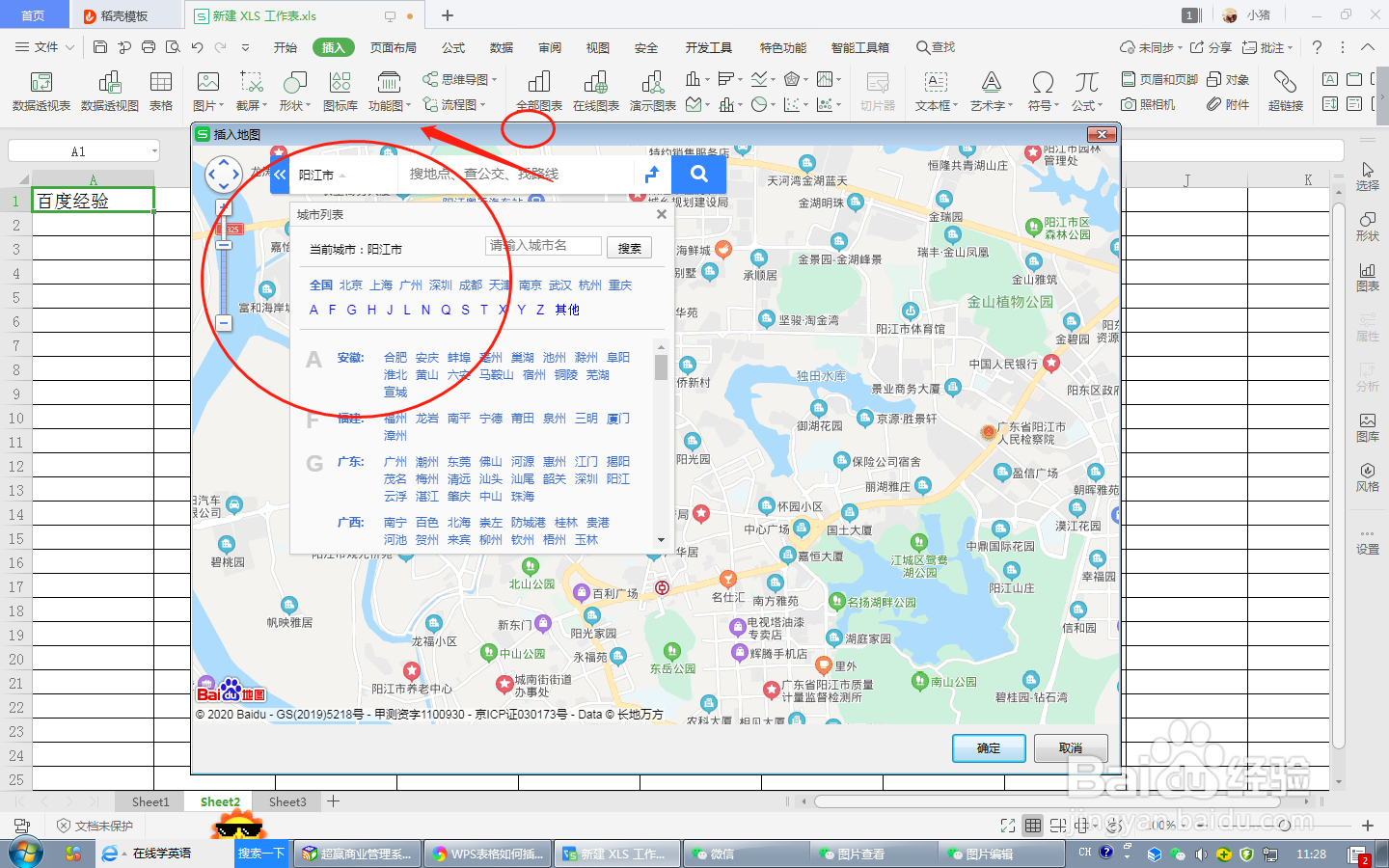Open the 功能图 dropdown
Screen dimensions: 1389x868
pyautogui.click(x=390, y=105)
